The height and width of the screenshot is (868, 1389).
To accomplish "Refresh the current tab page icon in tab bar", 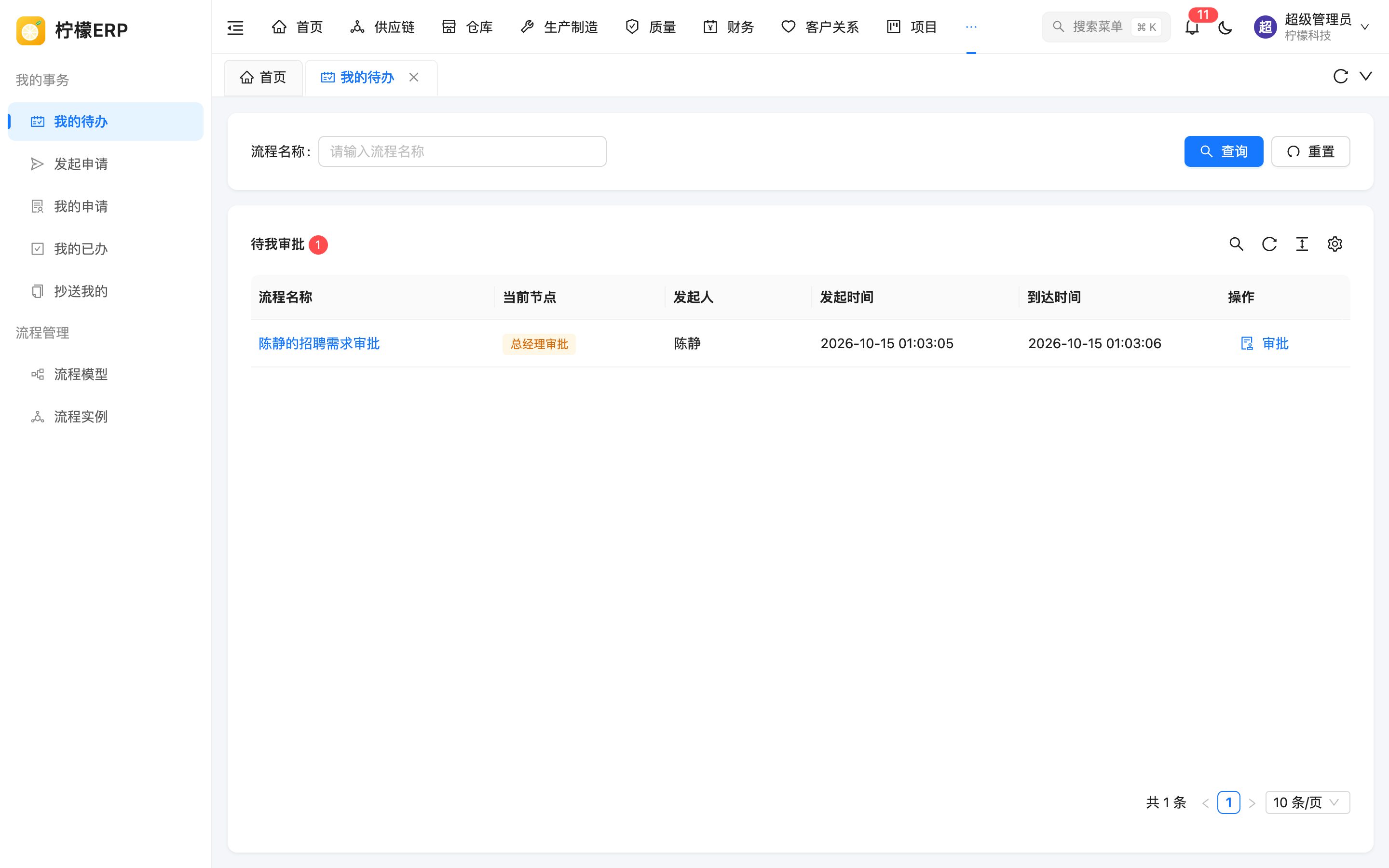I will (1340, 76).
